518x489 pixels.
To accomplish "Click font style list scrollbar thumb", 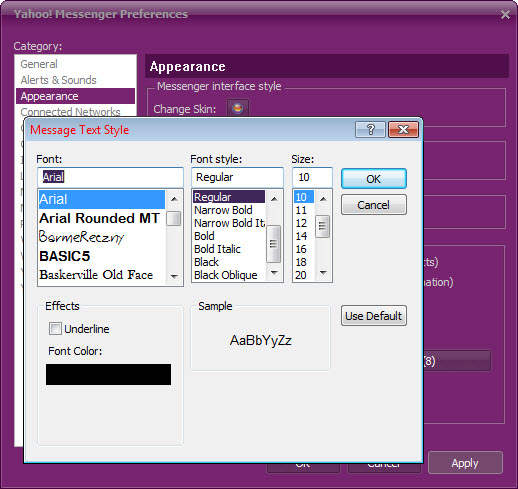I will (274, 244).
